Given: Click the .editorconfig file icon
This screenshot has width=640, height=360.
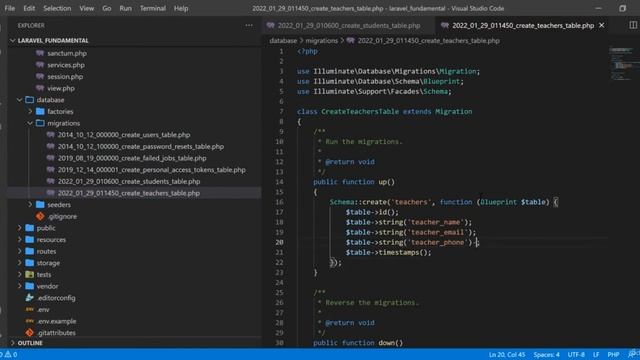Looking at the screenshot, I should pyautogui.click(x=29, y=298).
